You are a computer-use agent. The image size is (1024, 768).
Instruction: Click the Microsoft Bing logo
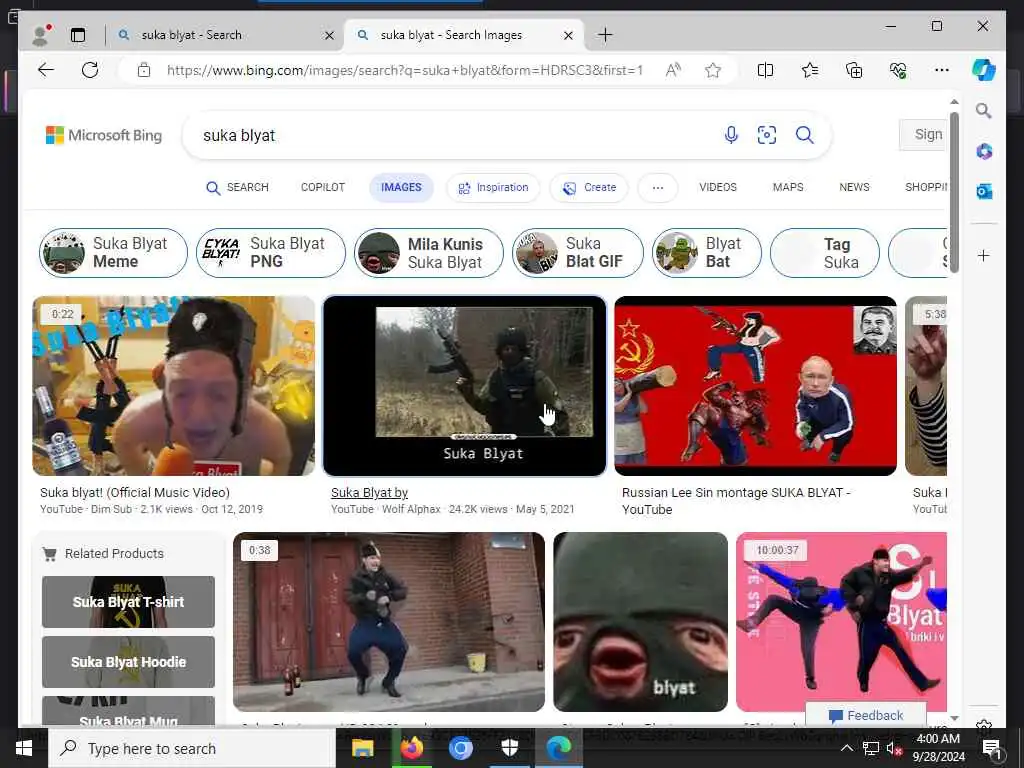[104, 135]
